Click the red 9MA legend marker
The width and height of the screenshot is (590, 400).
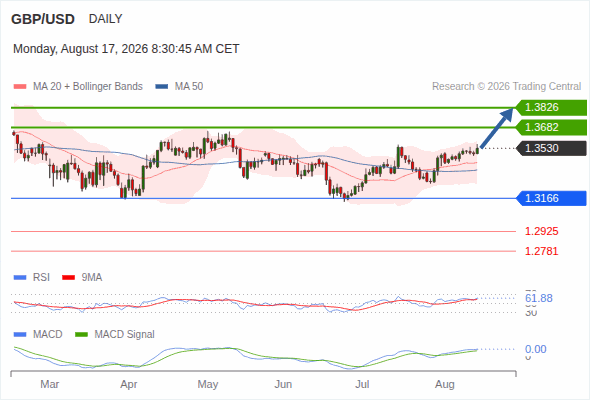(68, 278)
